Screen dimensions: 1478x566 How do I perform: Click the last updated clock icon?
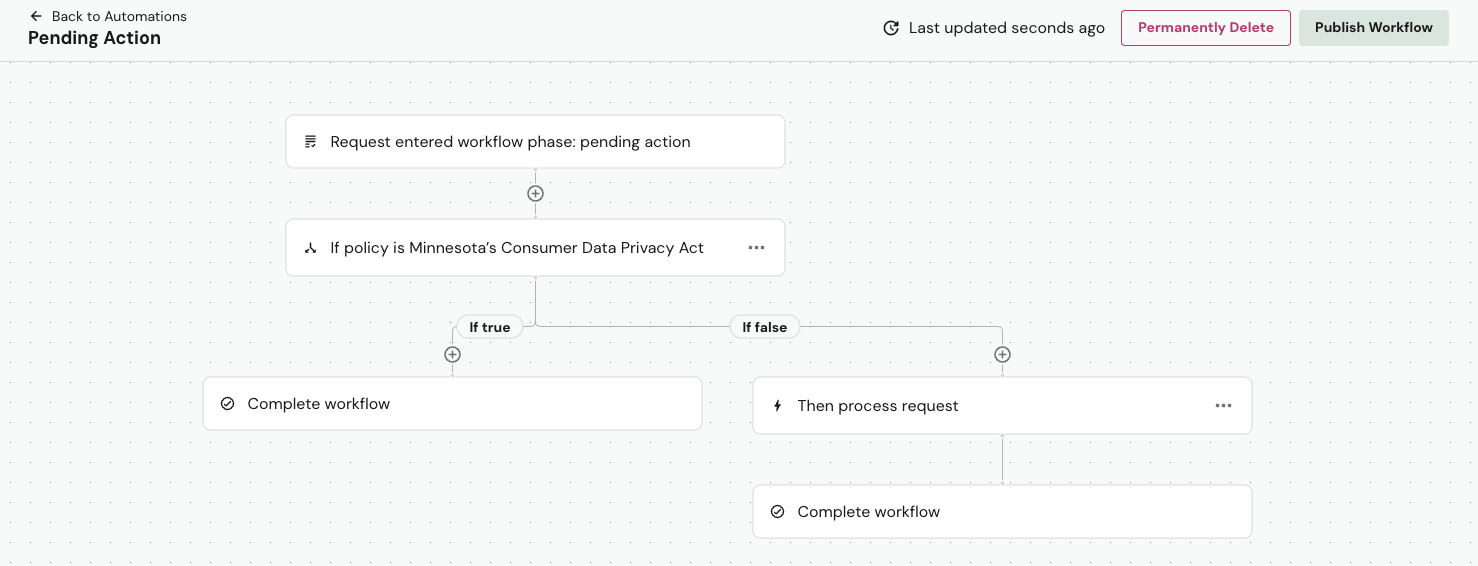pos(891,28)
